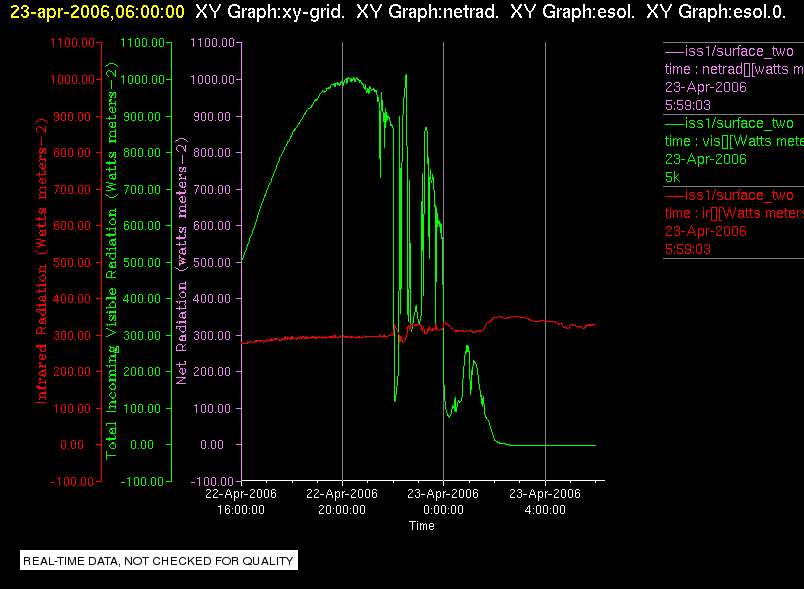Click the 'REAL-TIME DATA, NOT CHECKED FOR QUALITY' notice

[x=158, y=561]
